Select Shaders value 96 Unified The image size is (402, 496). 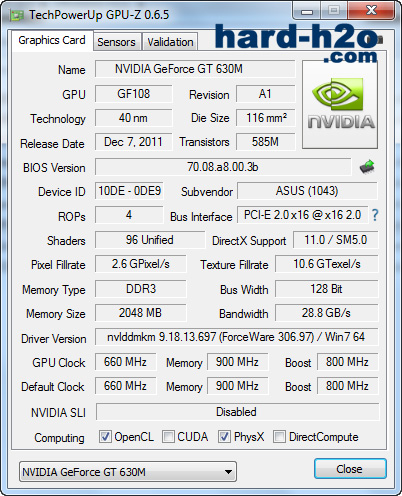pyautogui.click(x=150, y=240)
